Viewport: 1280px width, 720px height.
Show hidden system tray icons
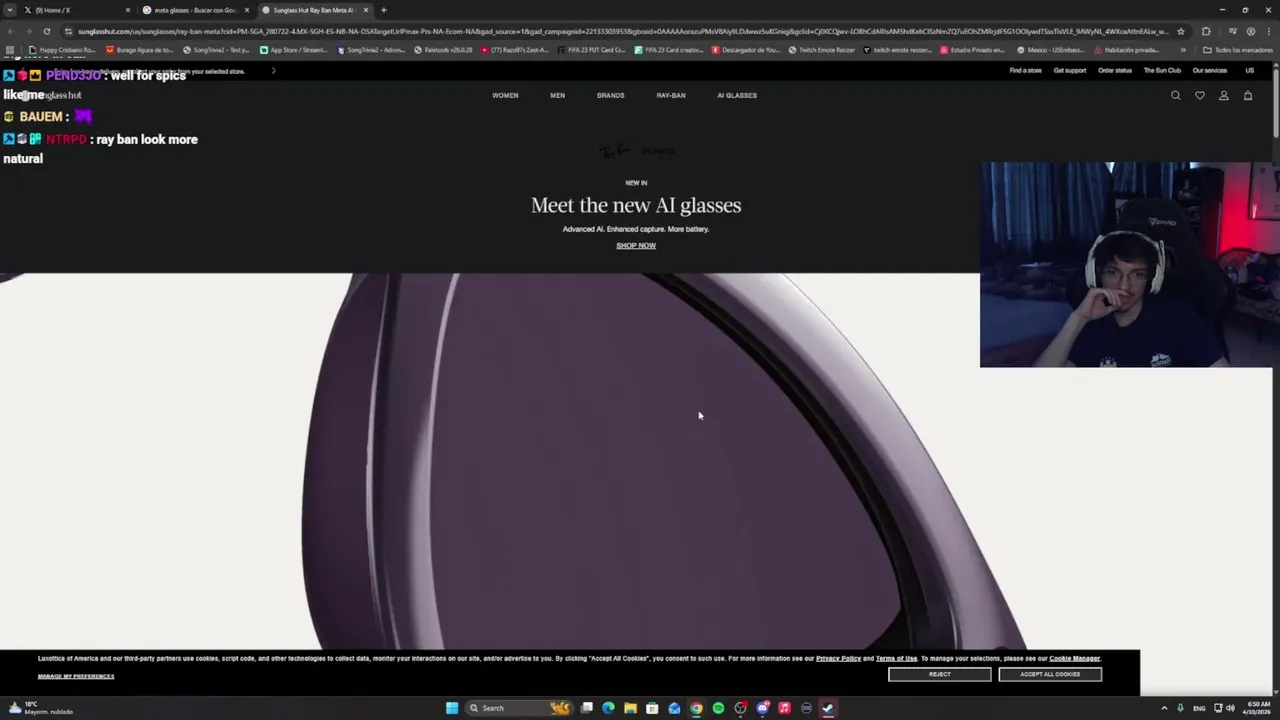click(1164, 708)
